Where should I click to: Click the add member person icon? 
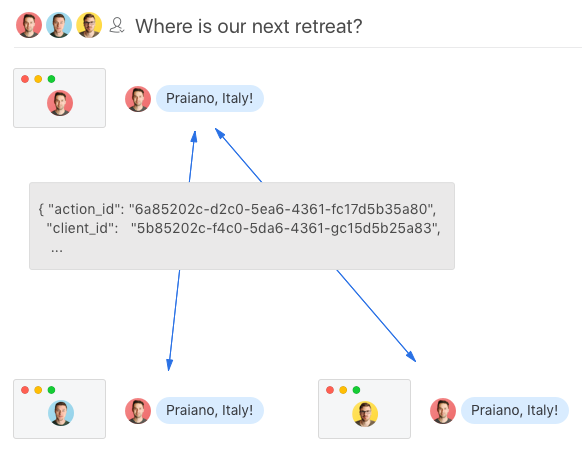click(x=117, y=26)
